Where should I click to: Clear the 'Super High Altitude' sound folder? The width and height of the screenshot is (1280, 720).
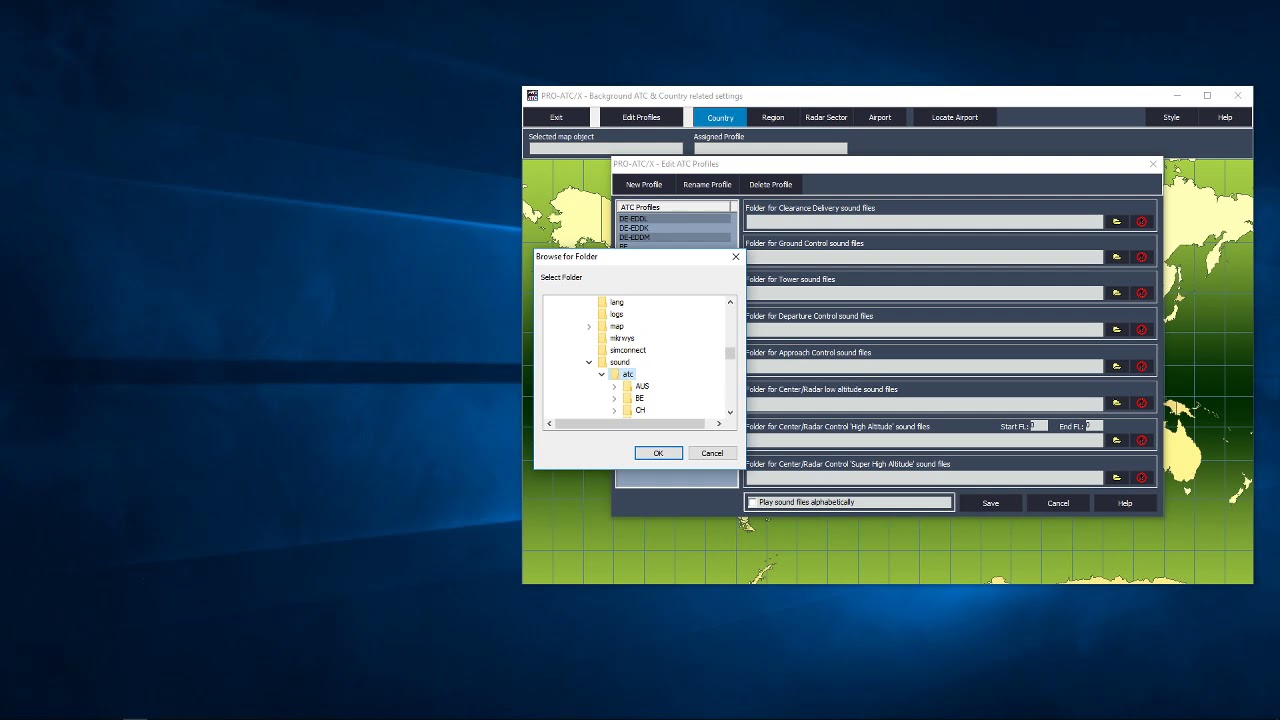coord(1142,477)
